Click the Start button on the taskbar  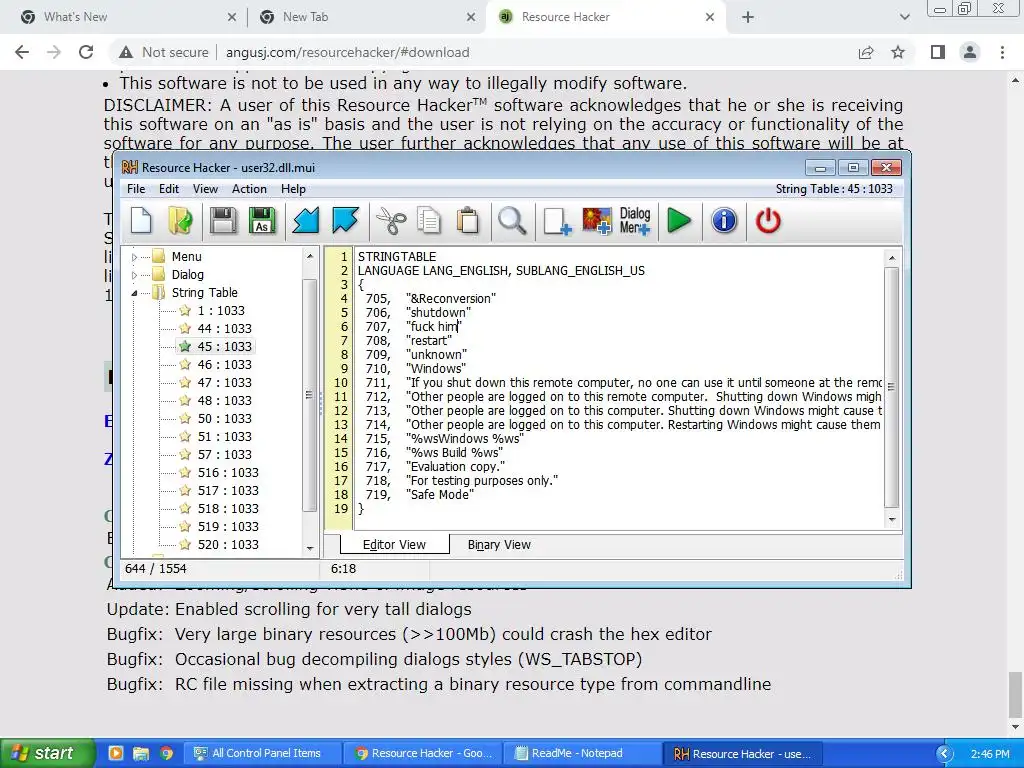tap(47, 753)
